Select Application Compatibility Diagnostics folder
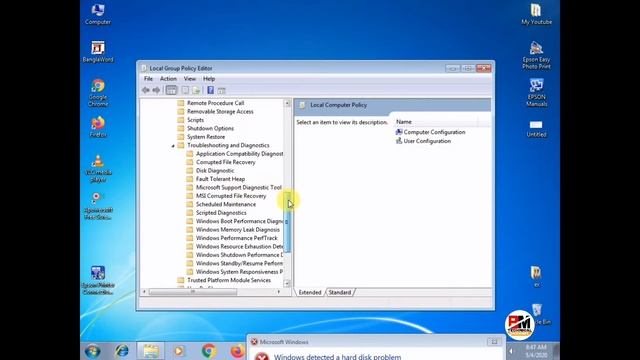The height and width of the screenshot is (360, 640). 239,154
